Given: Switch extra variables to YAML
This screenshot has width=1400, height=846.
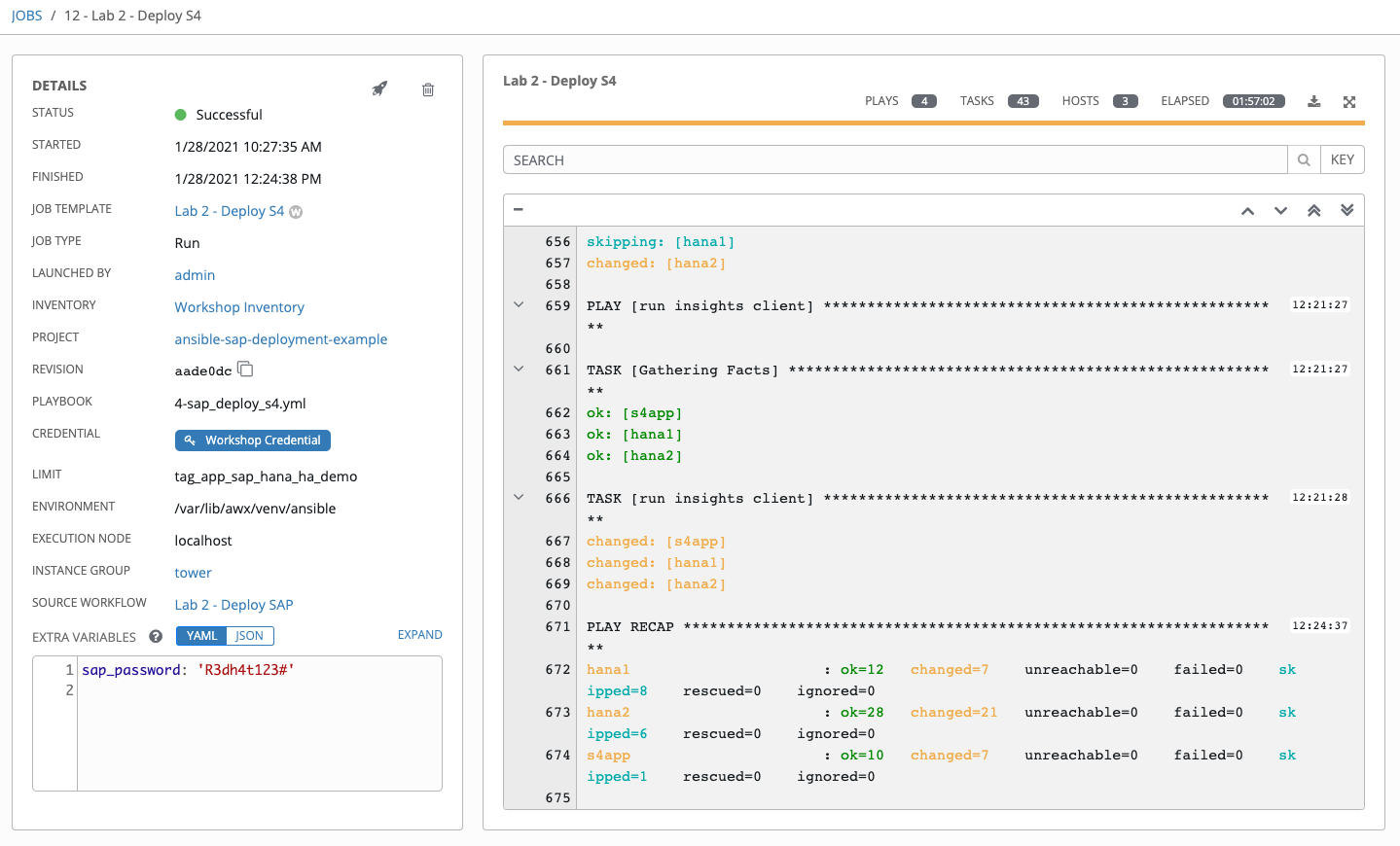Looking at the screenshot, I should tap(201, 636).
